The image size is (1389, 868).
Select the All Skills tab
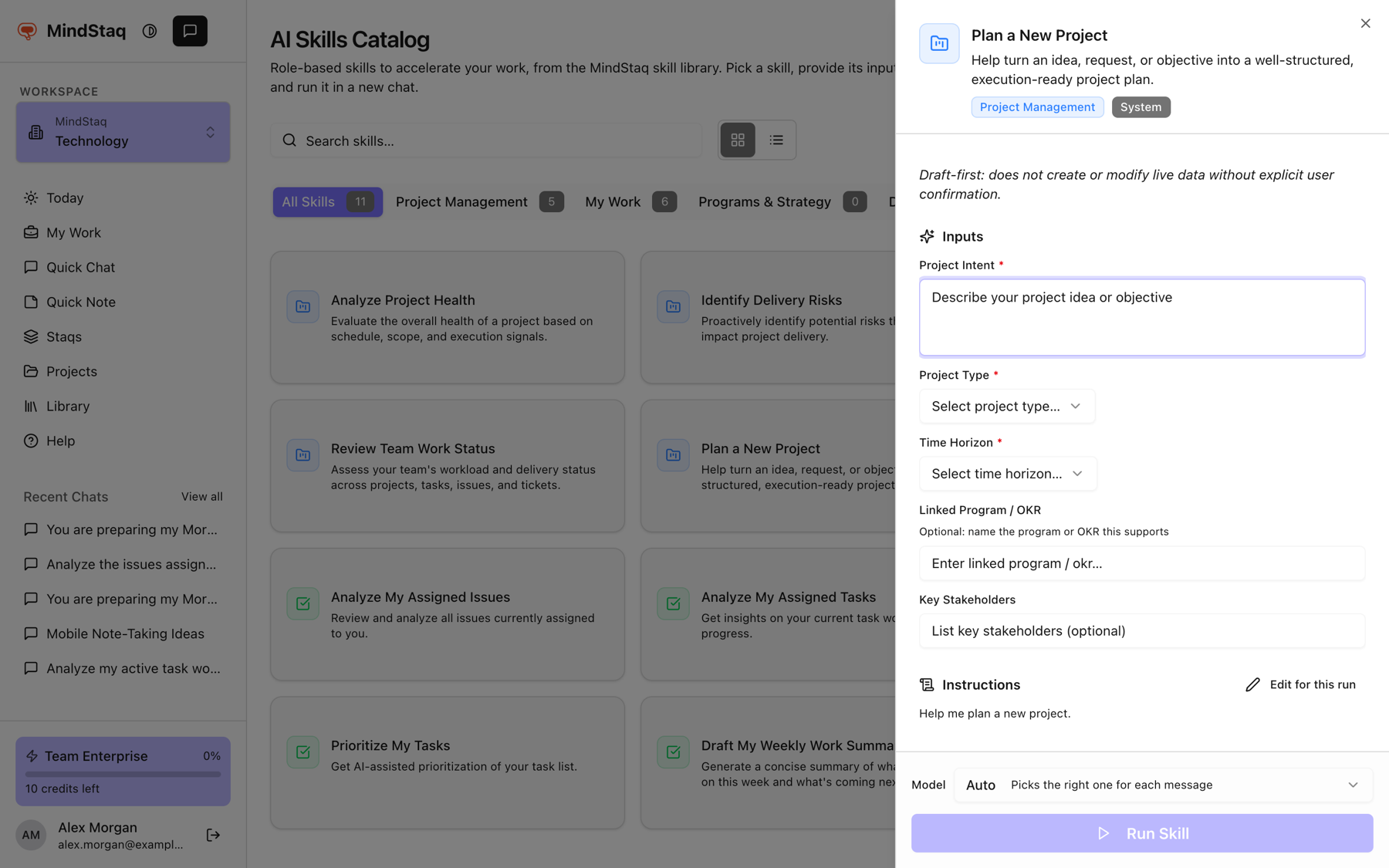click(x=327, y=202)
